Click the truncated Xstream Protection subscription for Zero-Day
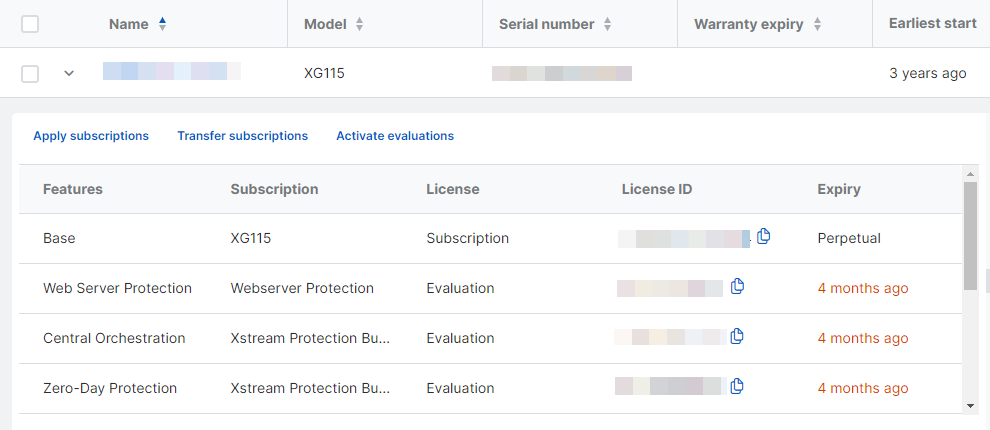 tap(310, 388)
